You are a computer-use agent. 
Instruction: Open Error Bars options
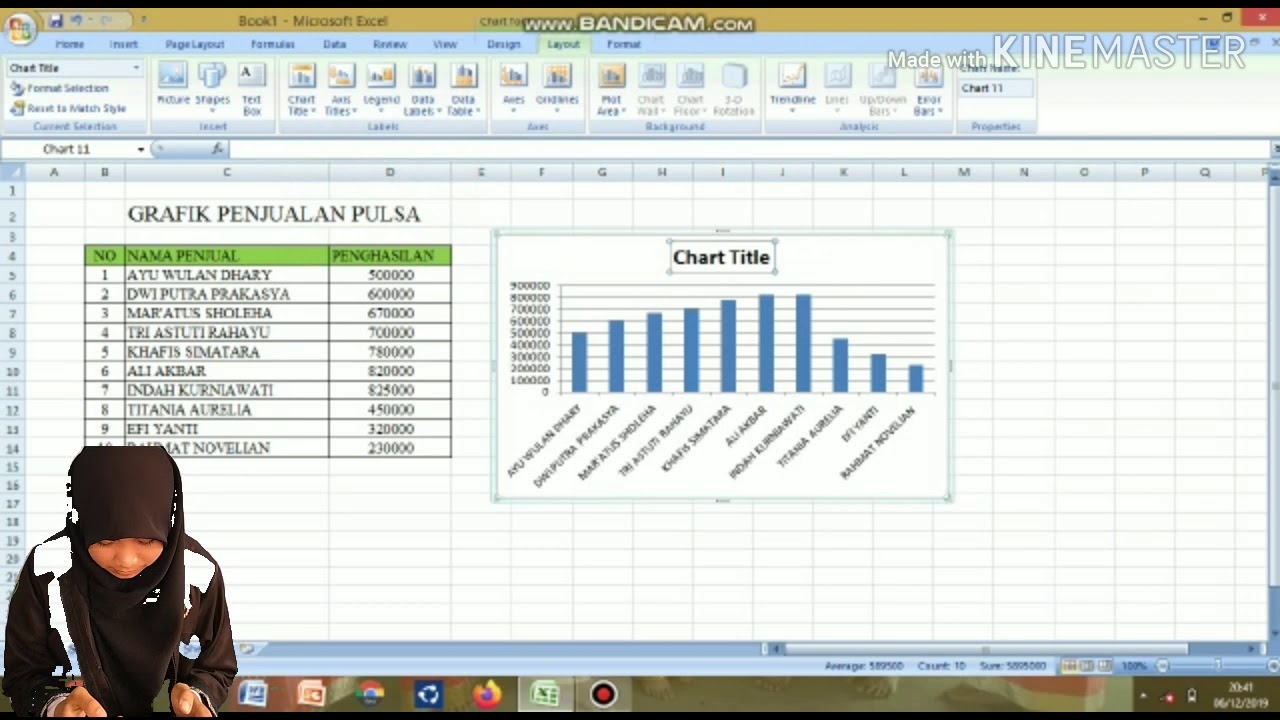click(x=929, y=90)
